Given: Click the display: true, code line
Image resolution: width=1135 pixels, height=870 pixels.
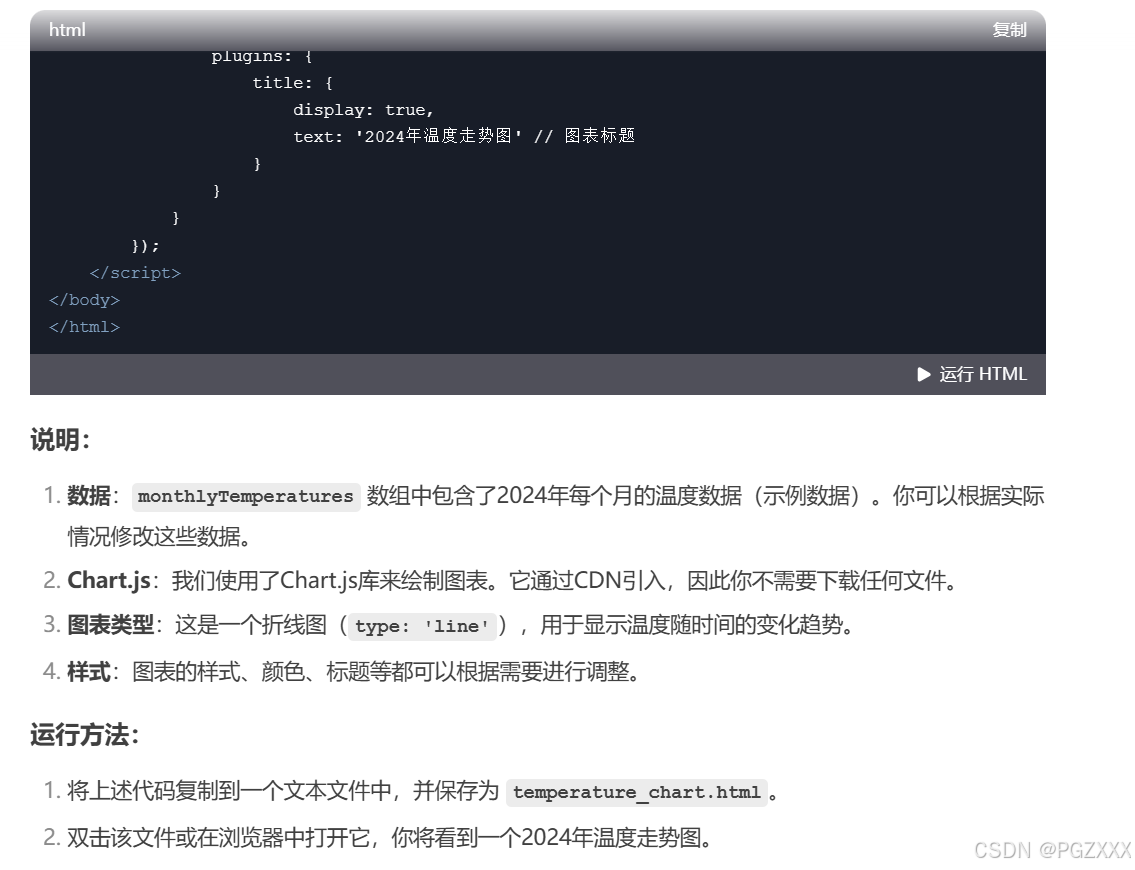Looking at the screenshot, I should 363,110.
